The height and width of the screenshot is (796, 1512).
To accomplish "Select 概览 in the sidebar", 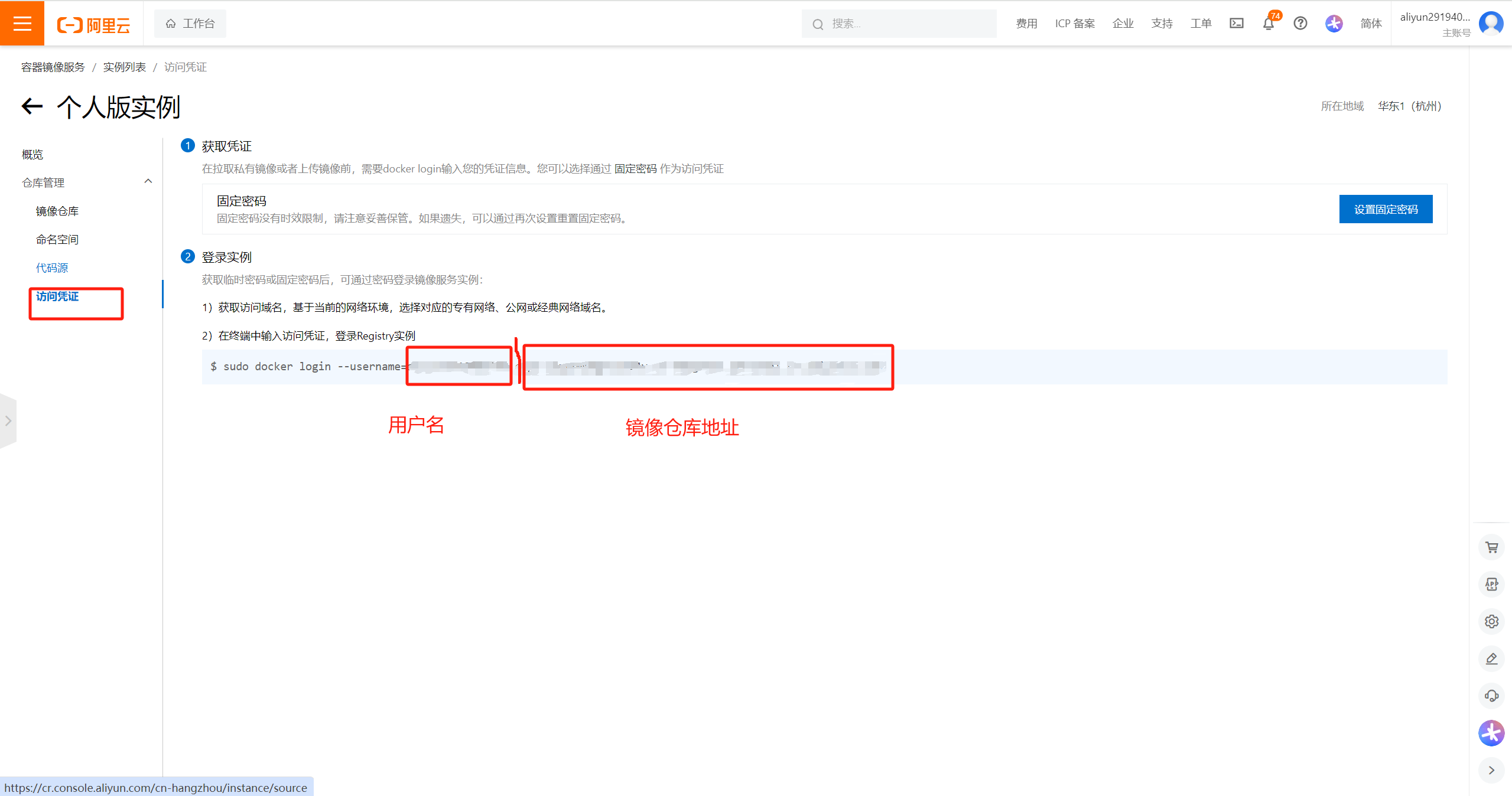I will [x=32, y=155].
